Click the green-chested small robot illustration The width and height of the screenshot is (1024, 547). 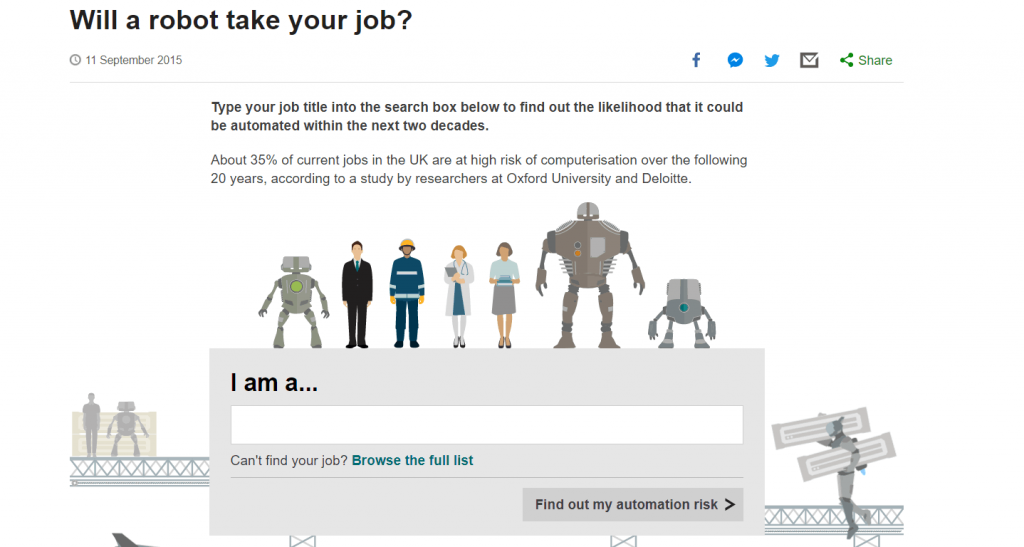coord(295,302)
